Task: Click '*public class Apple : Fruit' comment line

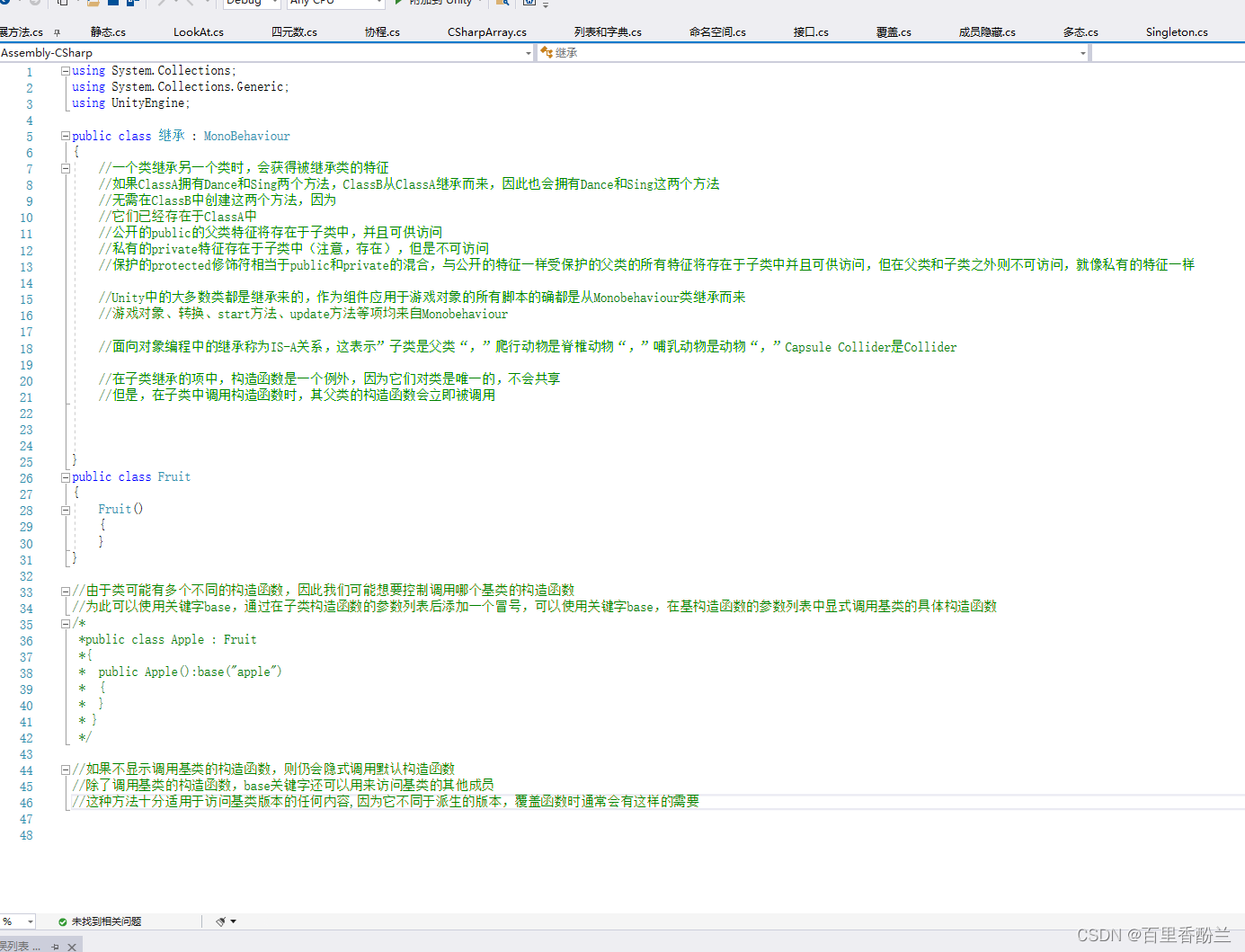Action: pos(168,639)
